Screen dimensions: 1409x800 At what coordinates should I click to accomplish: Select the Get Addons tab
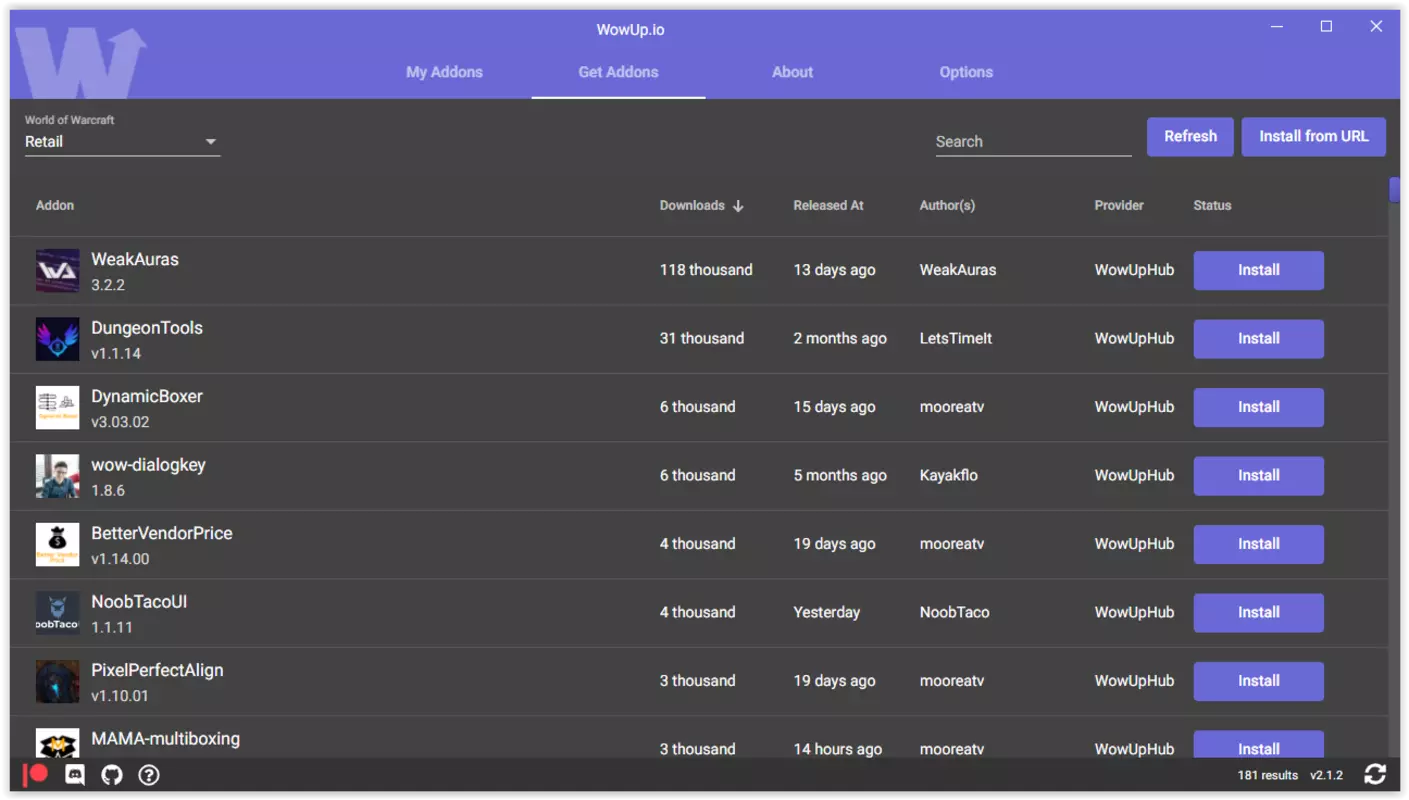coord(618,72)
